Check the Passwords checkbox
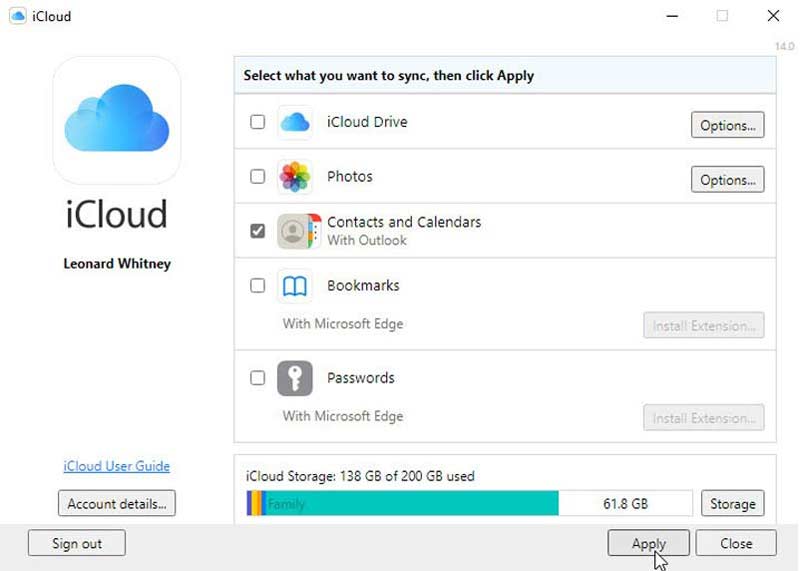 [x=258, y=378]
